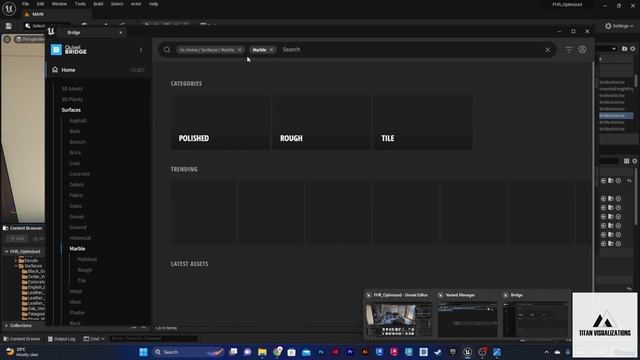This screenshot has height=360, width=640.
Task: Go to Home in Bridge sidebar
Action: point(68,70)
